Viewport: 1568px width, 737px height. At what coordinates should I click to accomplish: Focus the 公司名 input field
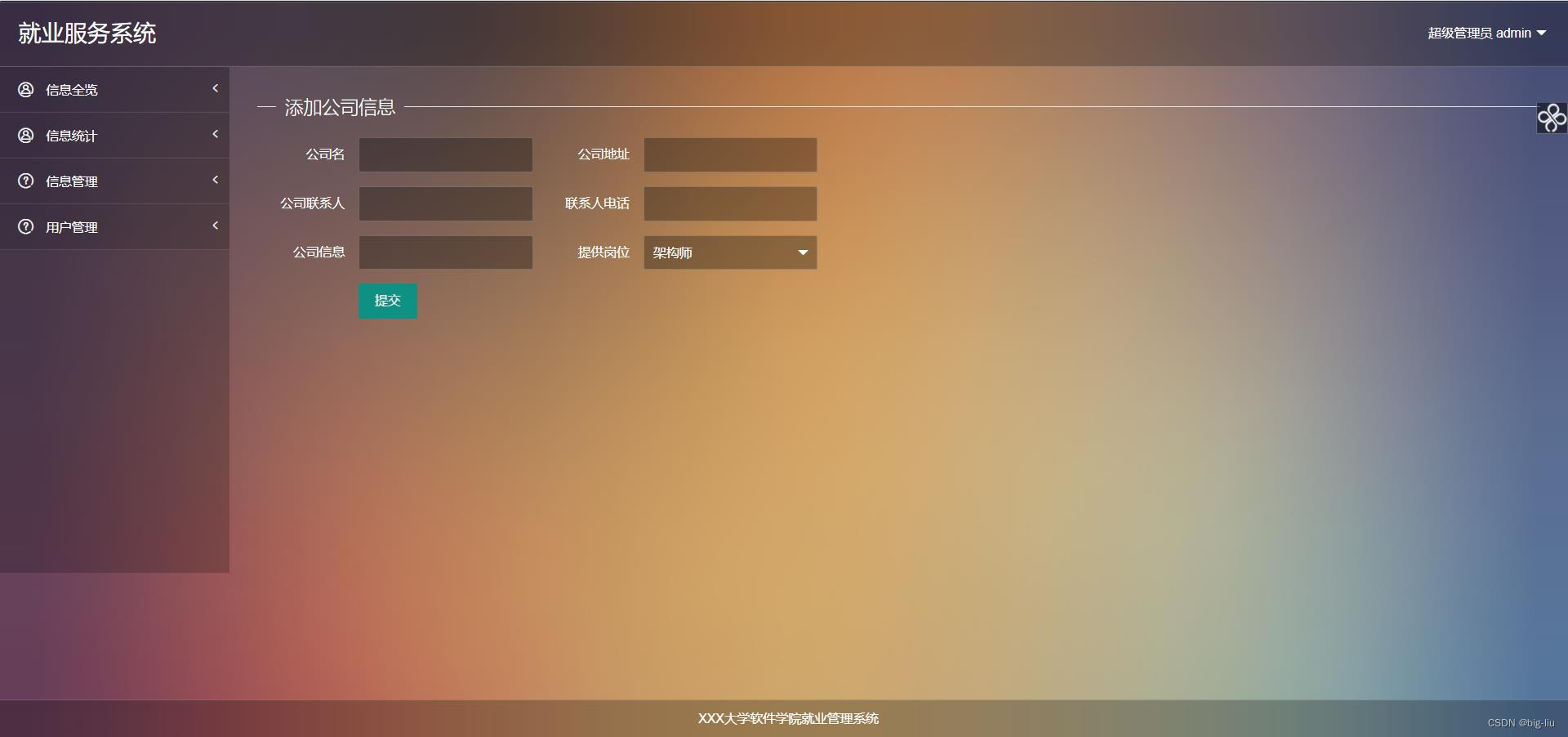[x=446, y=154]
